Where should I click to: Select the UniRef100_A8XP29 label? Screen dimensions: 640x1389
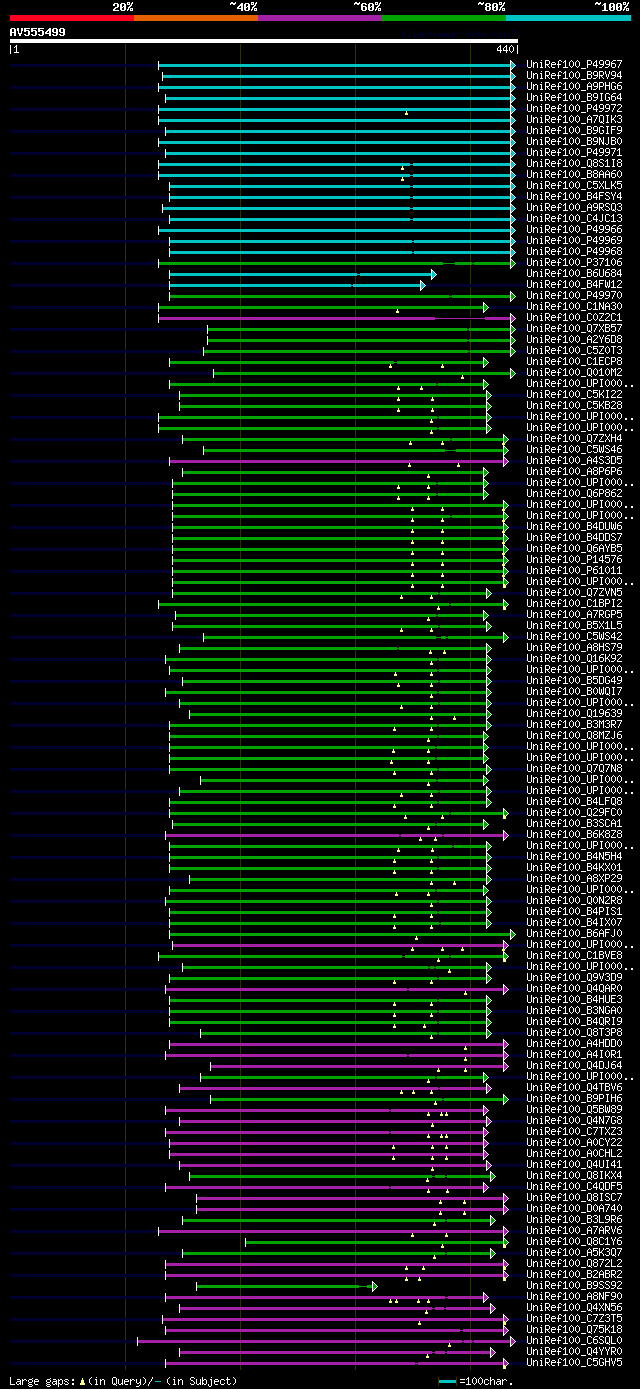click(574, 878)
